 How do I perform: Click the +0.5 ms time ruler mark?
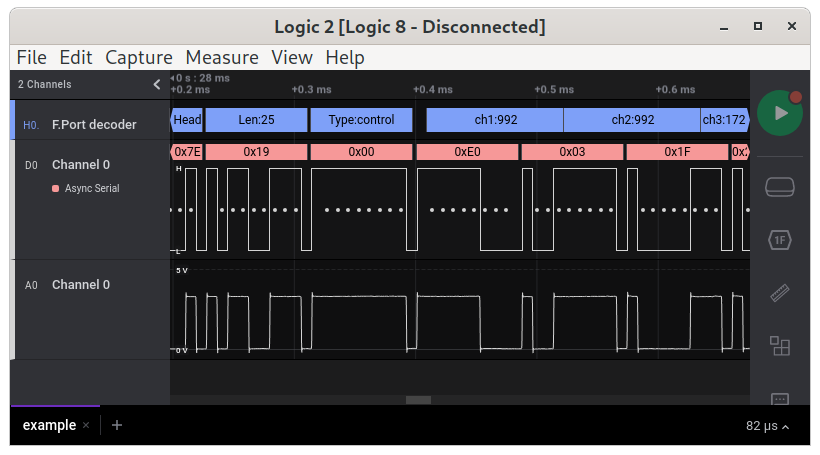(x=554, y=89)
